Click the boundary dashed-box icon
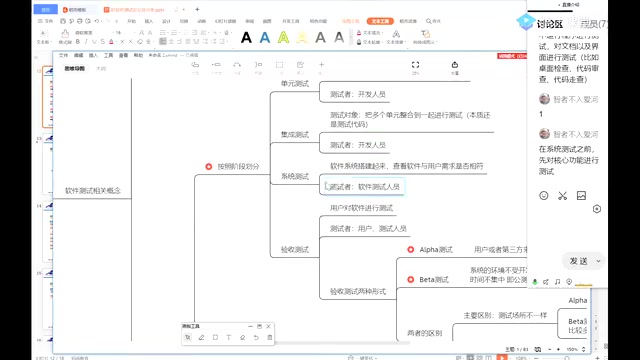 coord(280,64)
